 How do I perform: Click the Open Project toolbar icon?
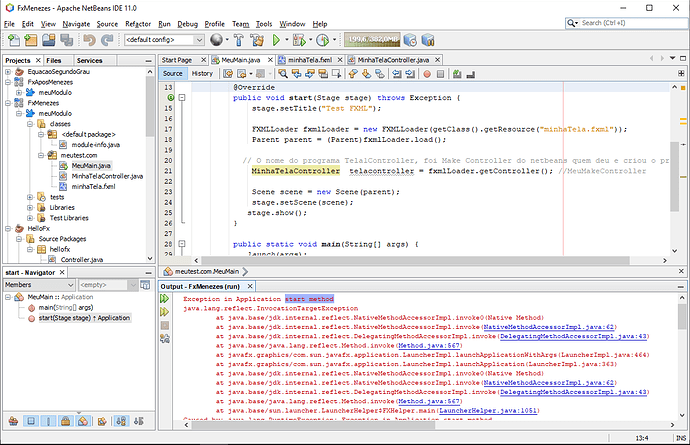[48, 40]
